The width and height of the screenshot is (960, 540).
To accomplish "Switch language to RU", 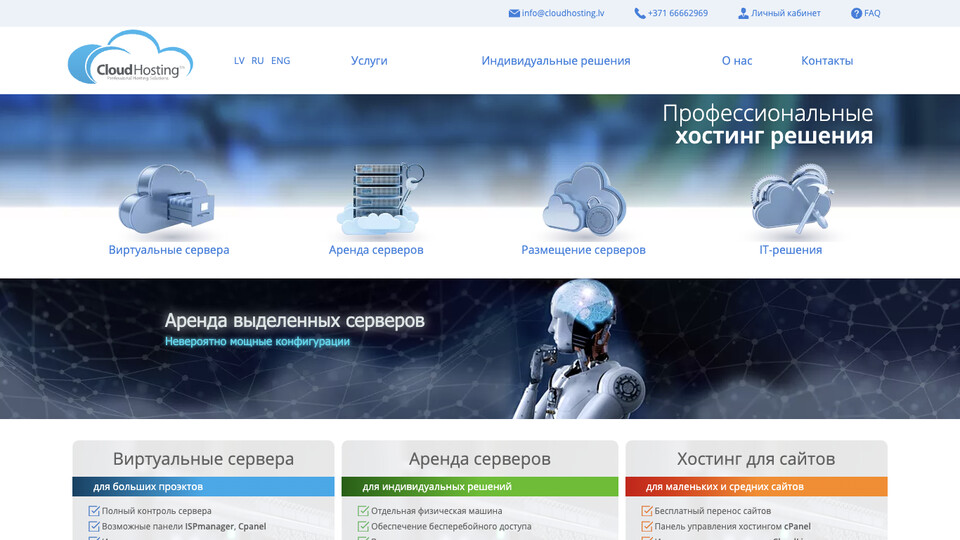I will (257, 61).
